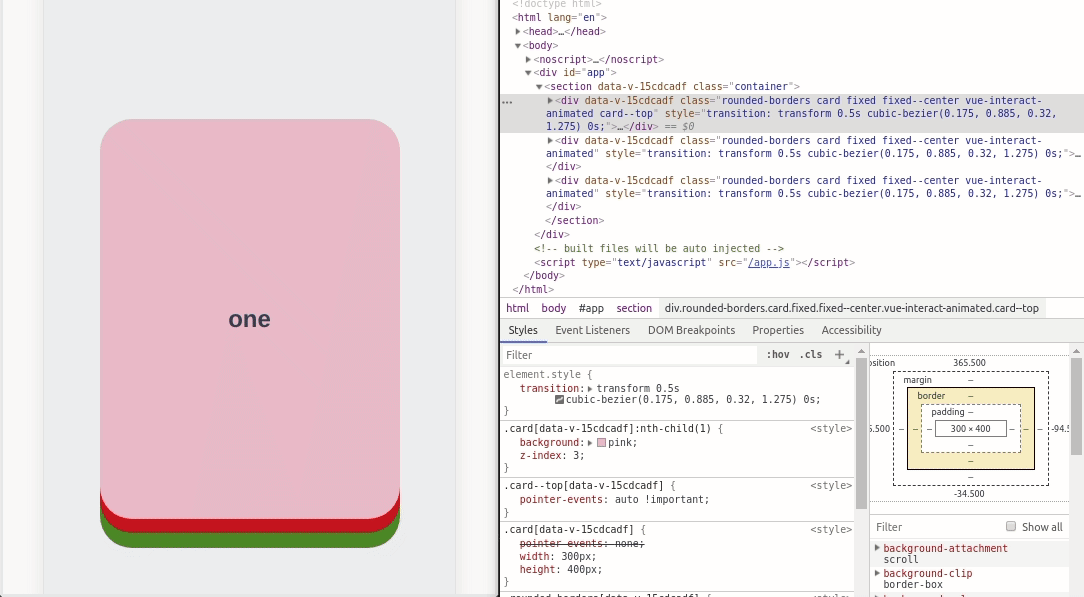
Task: Click the new style rule plus icon
Action: [839, 354]
